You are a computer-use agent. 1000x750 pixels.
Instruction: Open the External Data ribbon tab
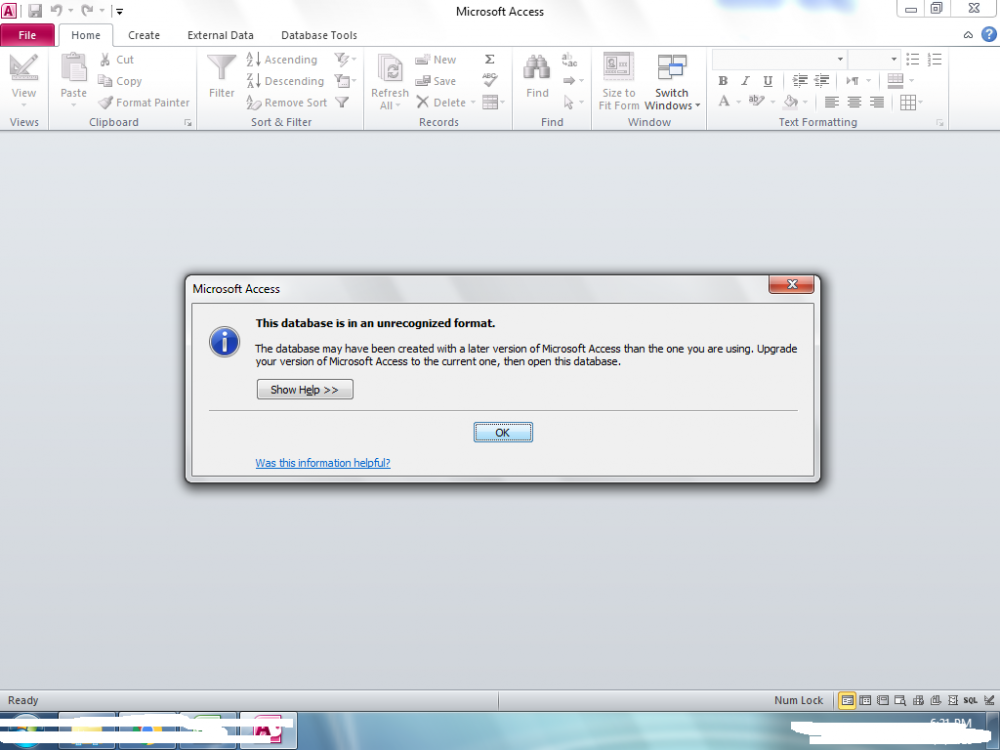tap(220, 35)
